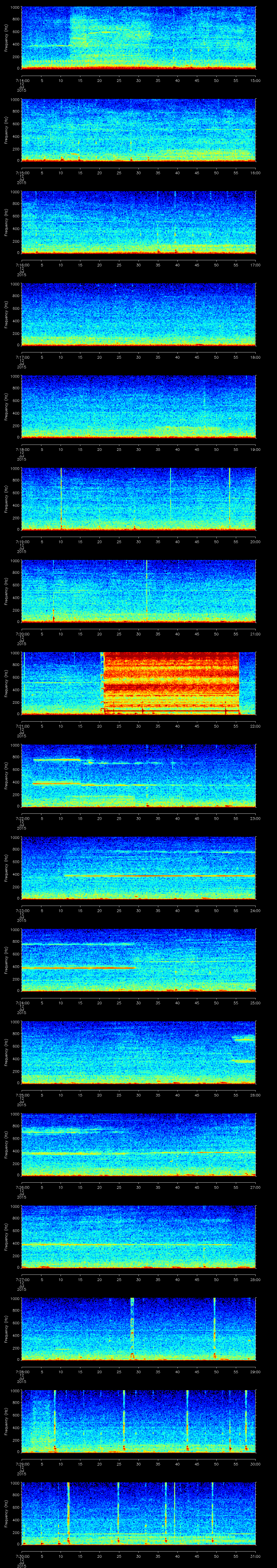Image resolution: width=277 pixels, height=1568 pixels.
Task: Click the 400 Hz tonal line in 7:23:00 spectrogram
Action: [160, 875]
